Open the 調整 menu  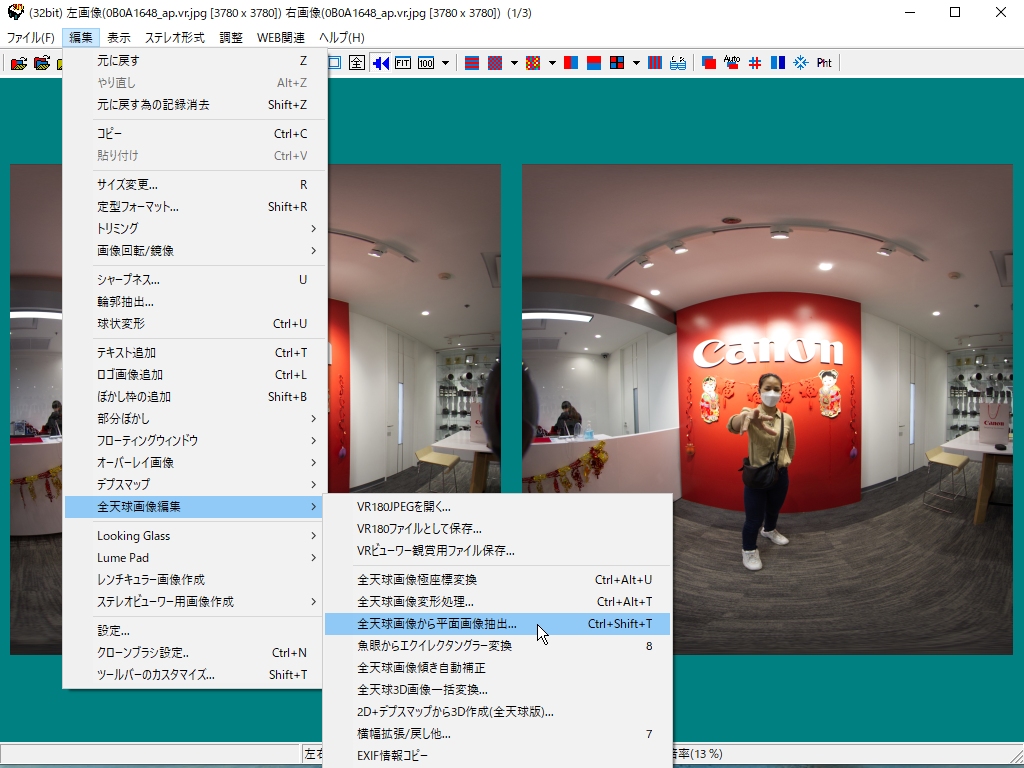[x=231, y=38]
